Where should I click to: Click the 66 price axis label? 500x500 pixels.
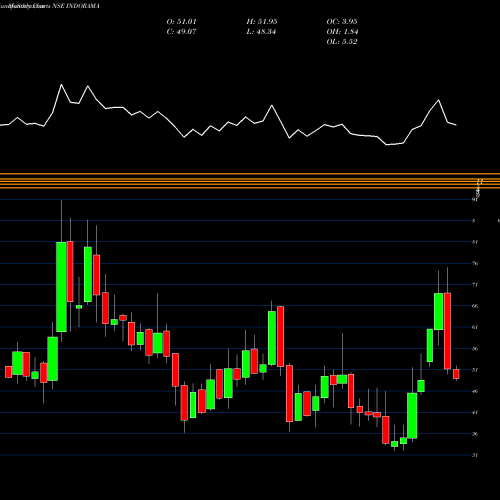pyautogui.click(x=475, y=306)
